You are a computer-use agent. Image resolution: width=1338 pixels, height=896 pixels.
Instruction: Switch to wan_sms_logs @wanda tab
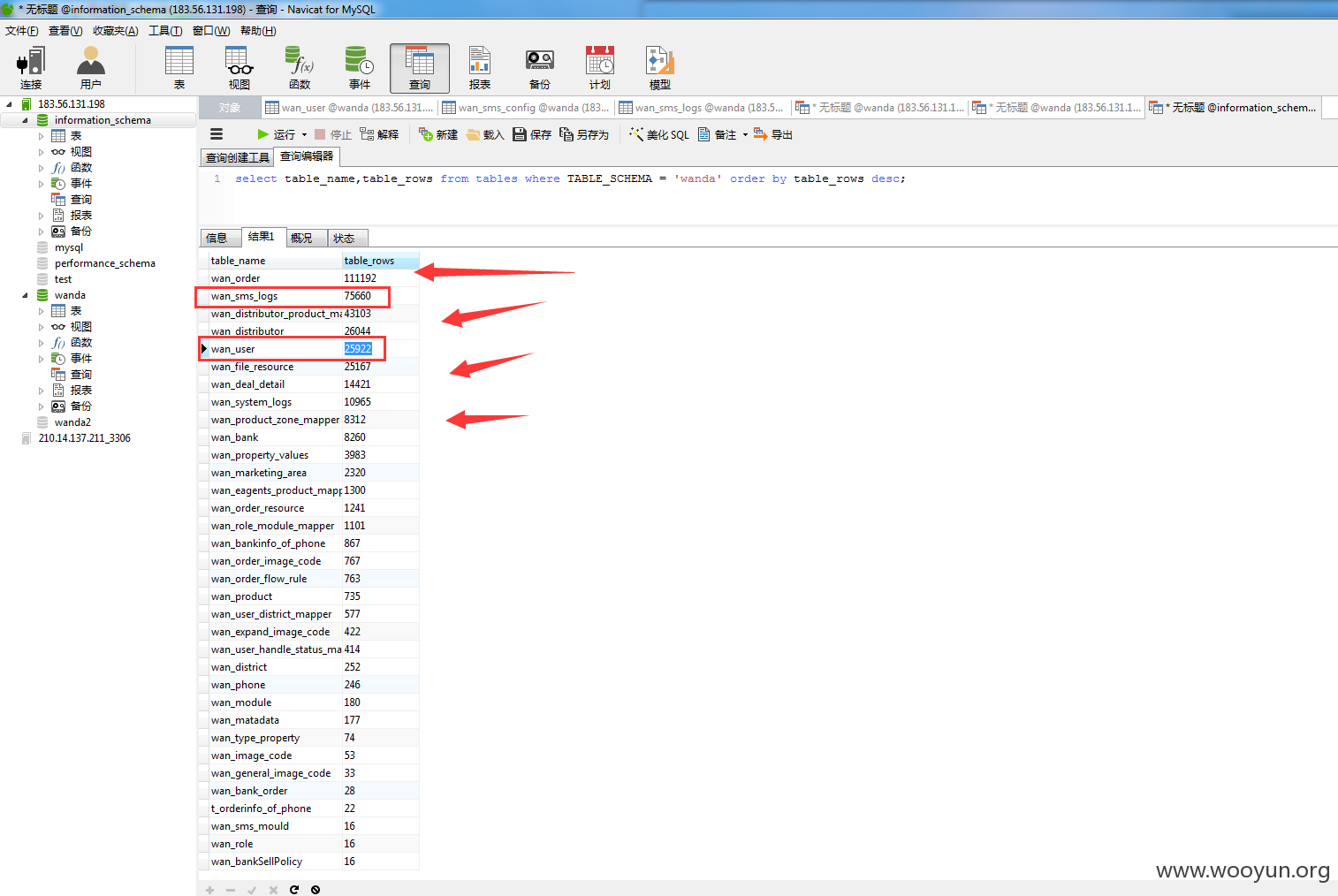pos(703,108)
